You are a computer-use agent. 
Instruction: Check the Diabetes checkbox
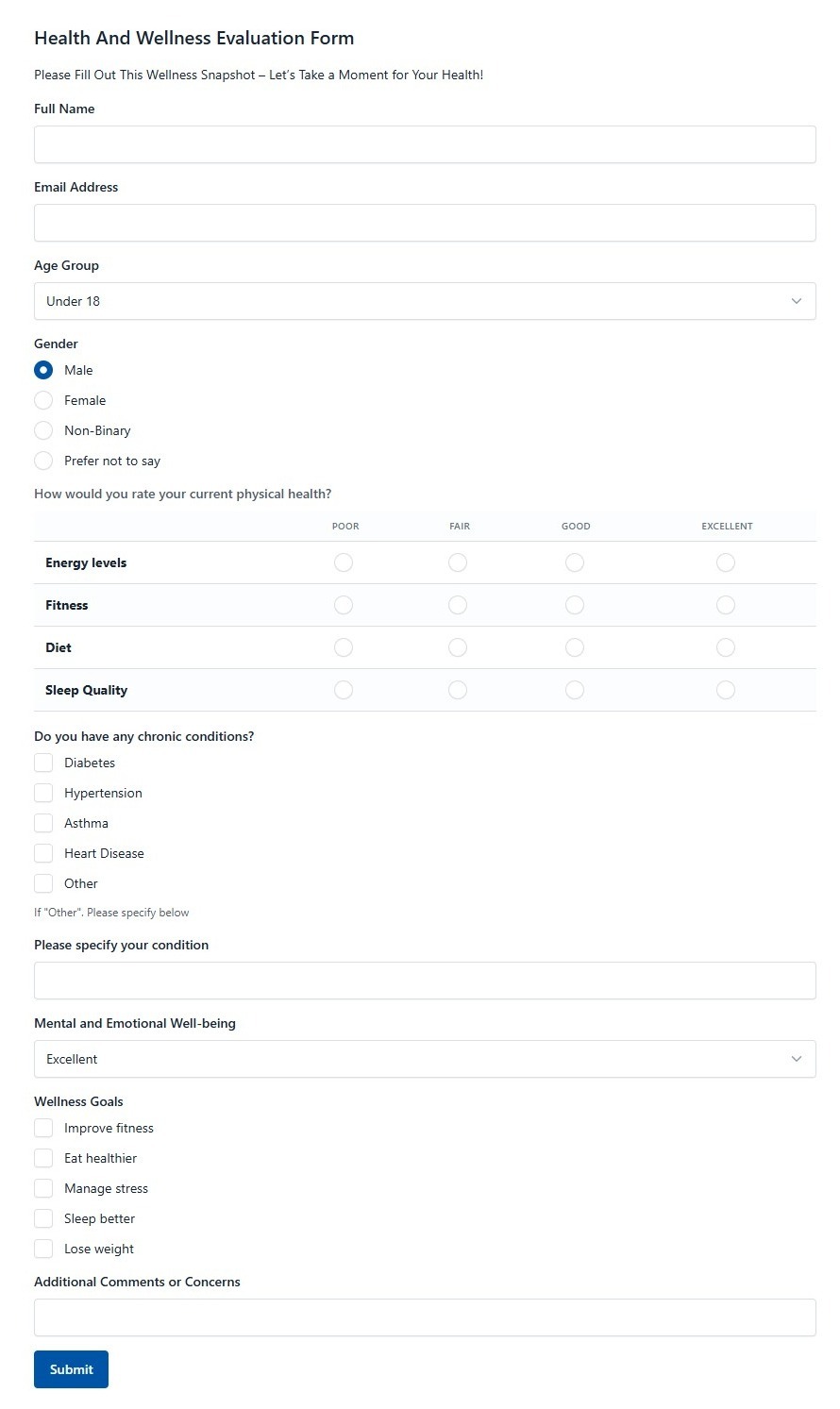43,763
